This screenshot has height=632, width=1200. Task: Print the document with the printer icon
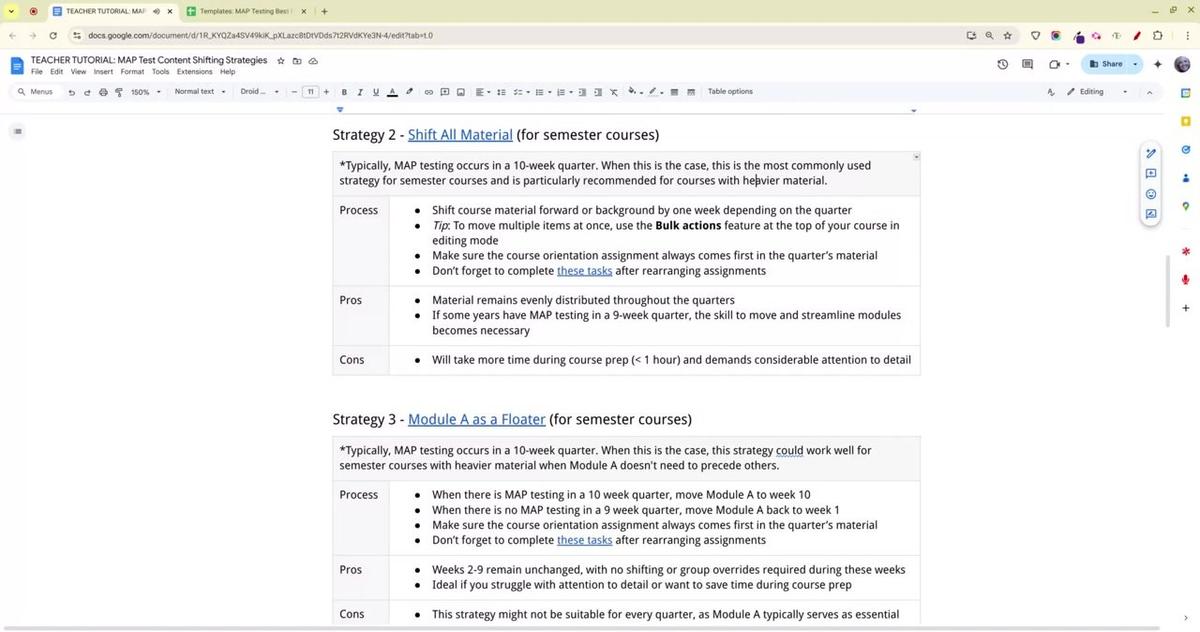pos(103,92)
